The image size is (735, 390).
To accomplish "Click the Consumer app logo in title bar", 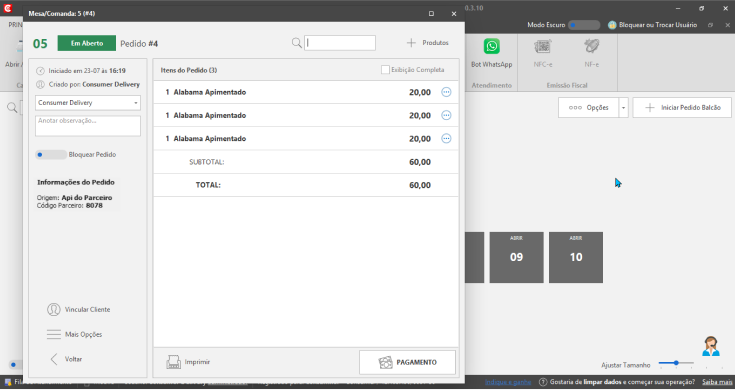I will click(x=8, y=8).
